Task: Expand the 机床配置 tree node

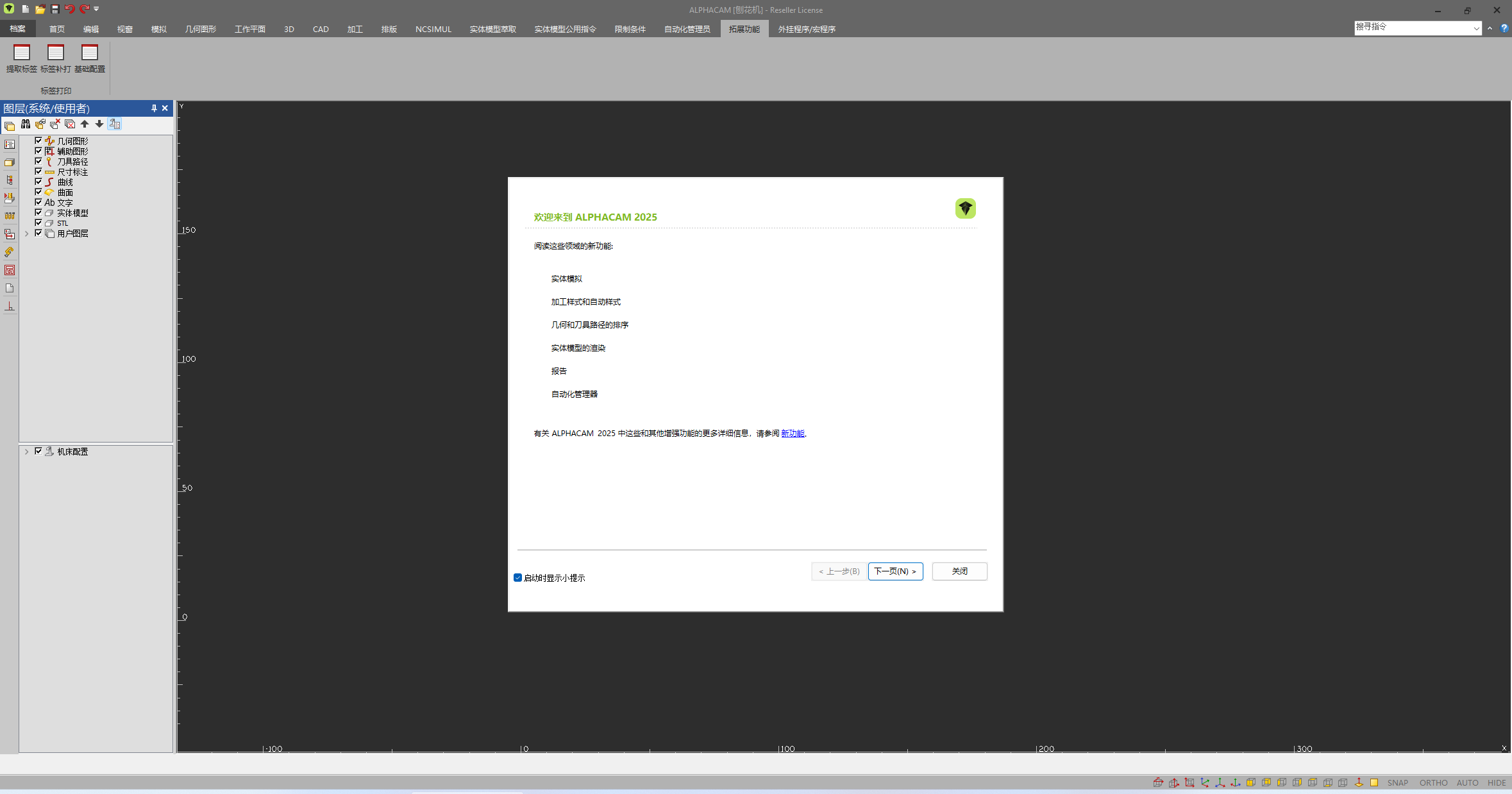Action: tap(27, 452)
